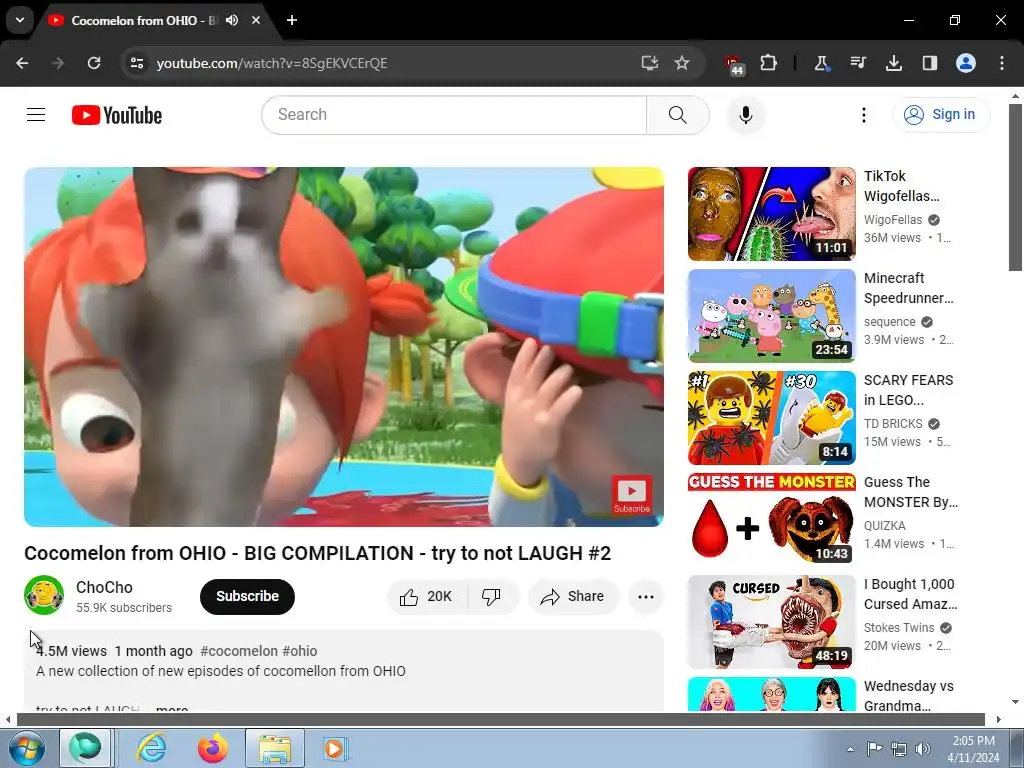Toggle Chrome side panel
The image size is (1024, 768).
929,63
